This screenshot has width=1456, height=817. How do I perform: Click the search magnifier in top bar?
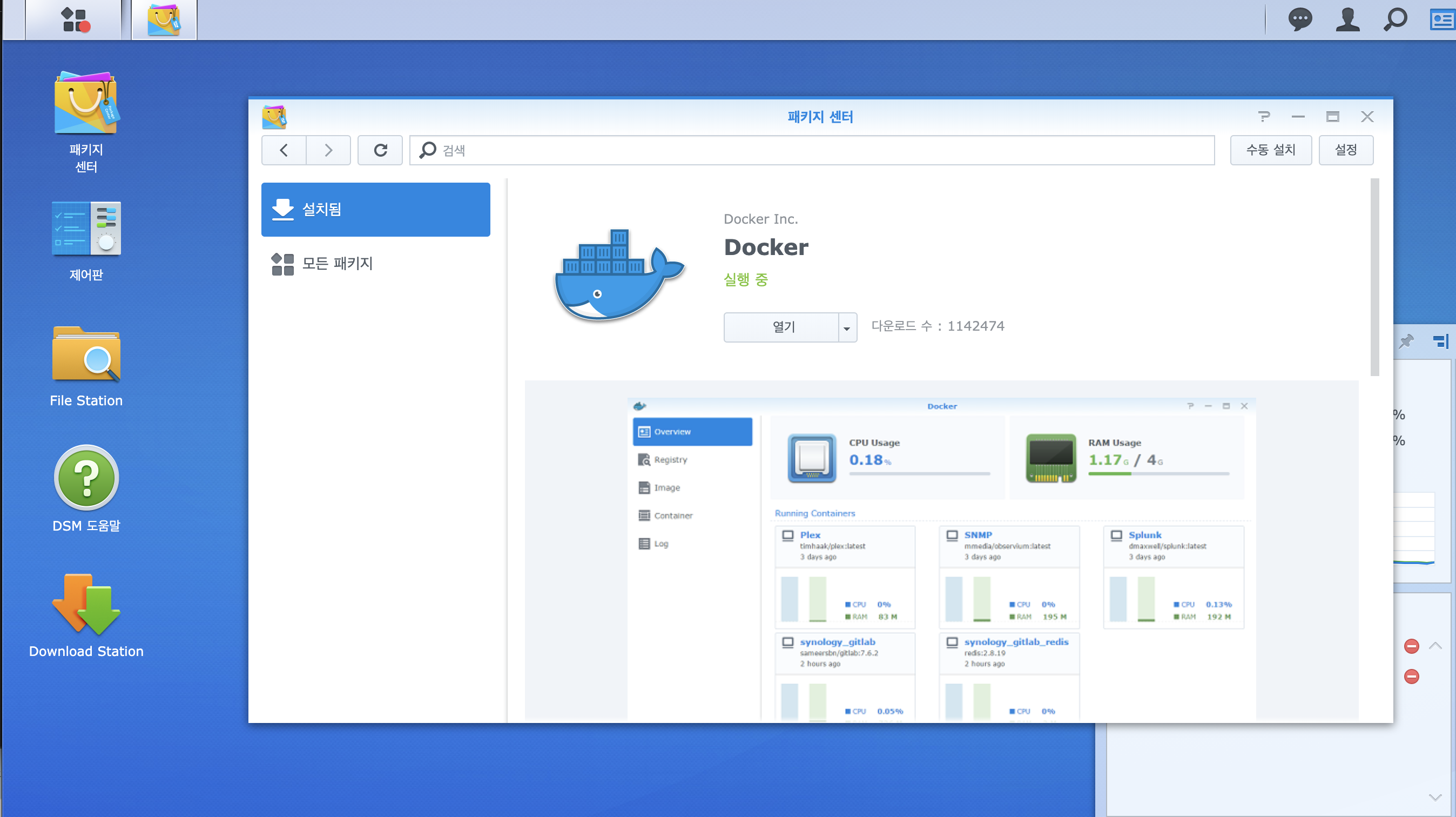pyautogui.click(x=1395, y=20)
